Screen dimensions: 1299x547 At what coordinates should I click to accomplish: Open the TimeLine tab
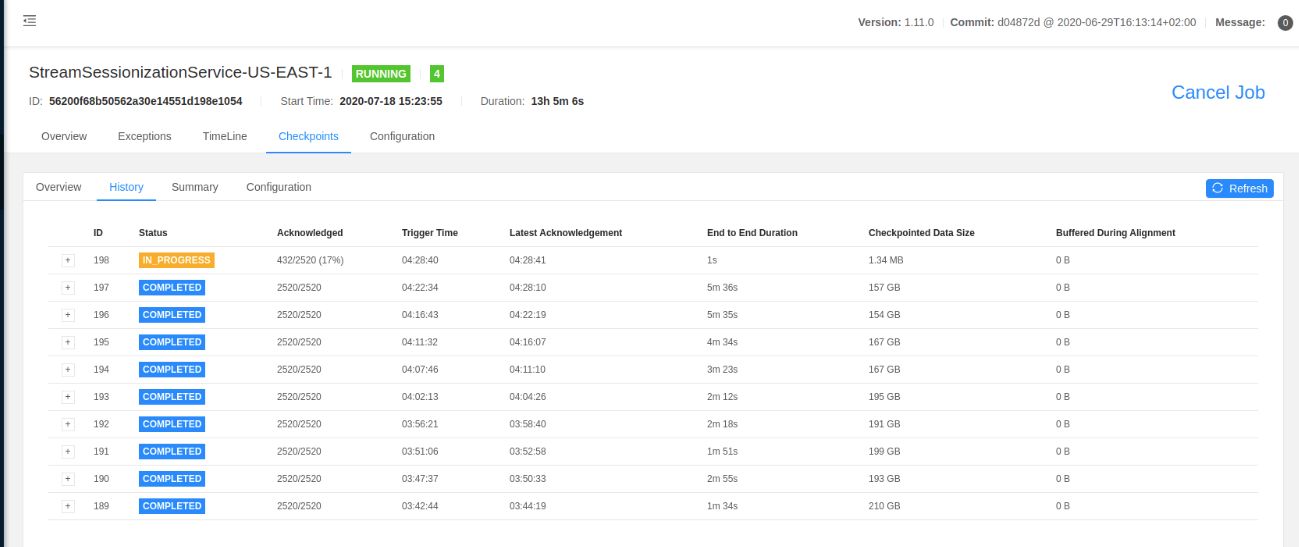coord(224,136)
